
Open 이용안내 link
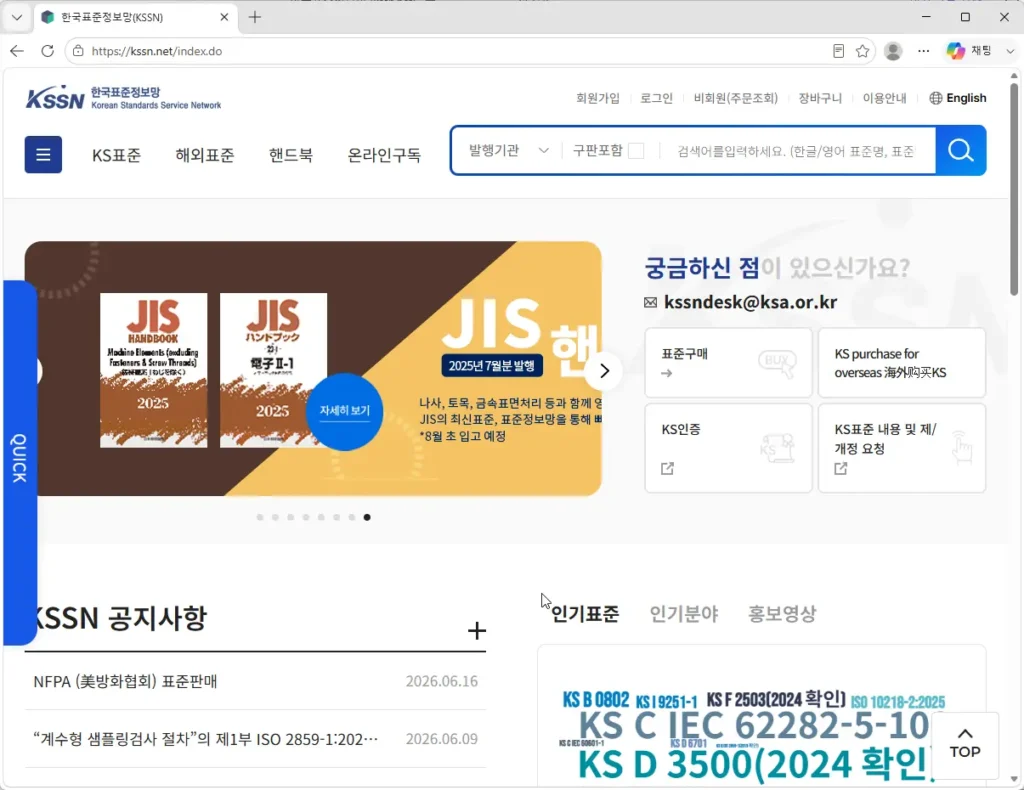coord(884,98)
